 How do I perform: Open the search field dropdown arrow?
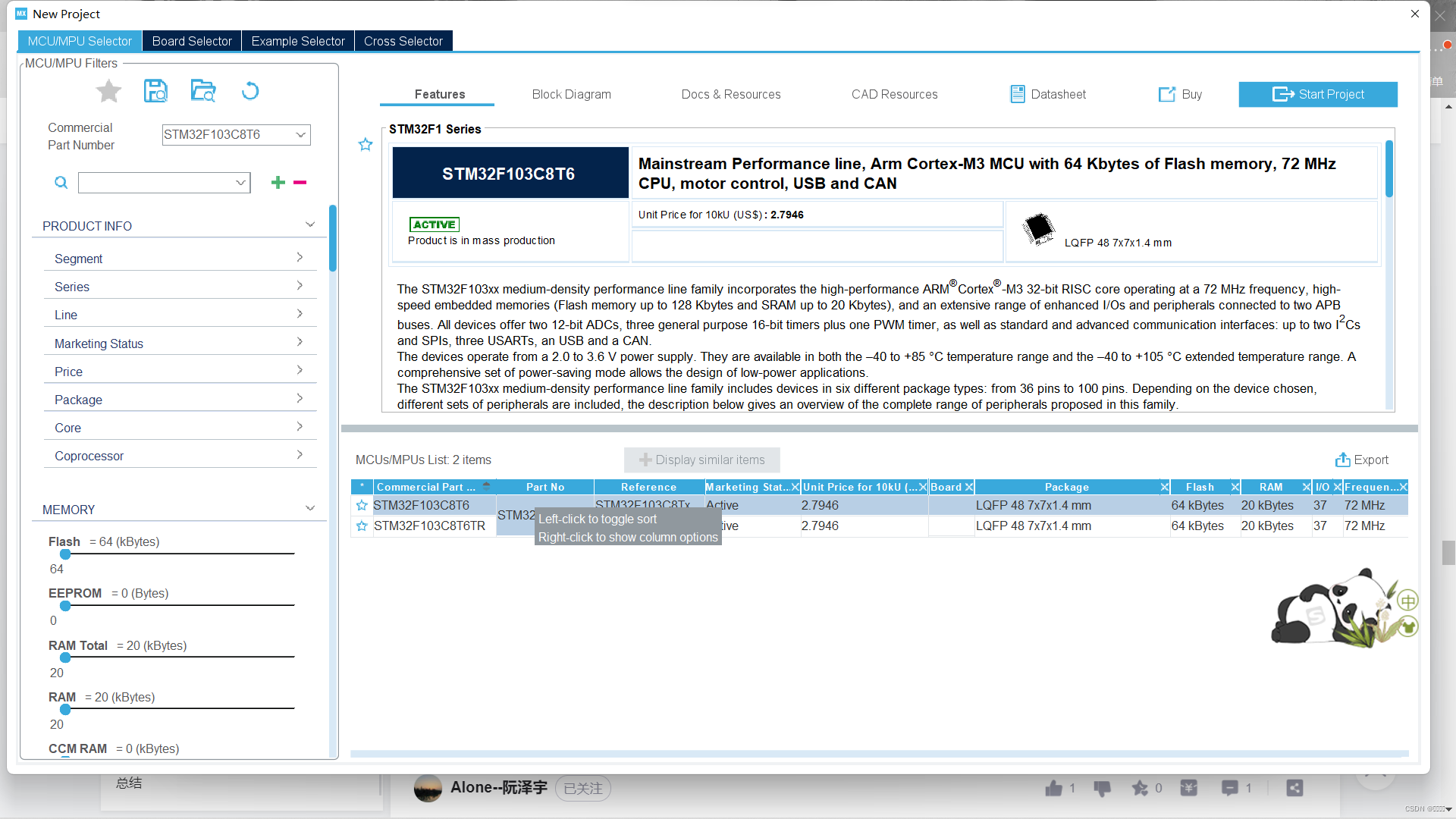240,183
